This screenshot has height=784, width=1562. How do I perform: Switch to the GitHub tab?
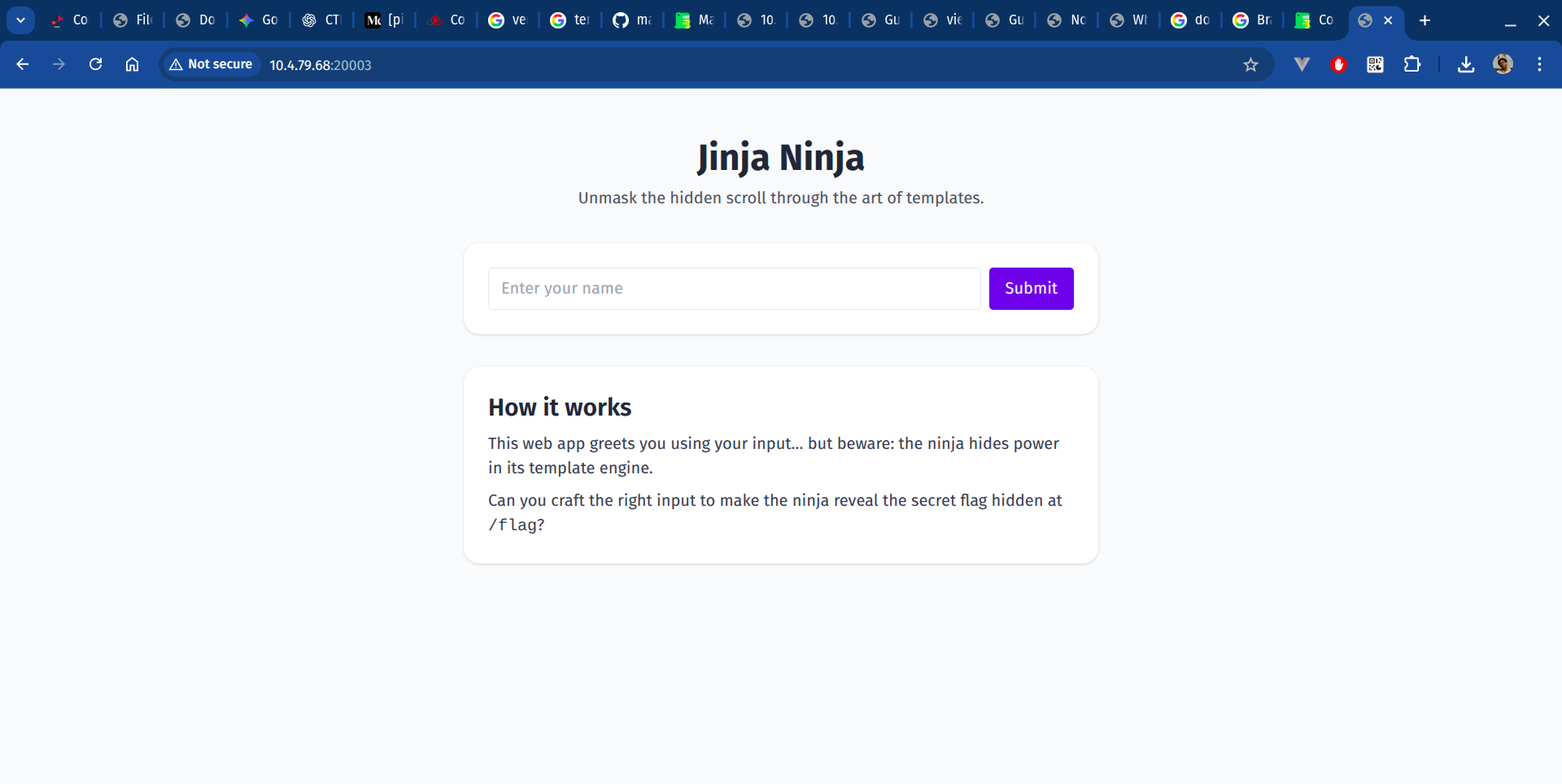(632, 20)
